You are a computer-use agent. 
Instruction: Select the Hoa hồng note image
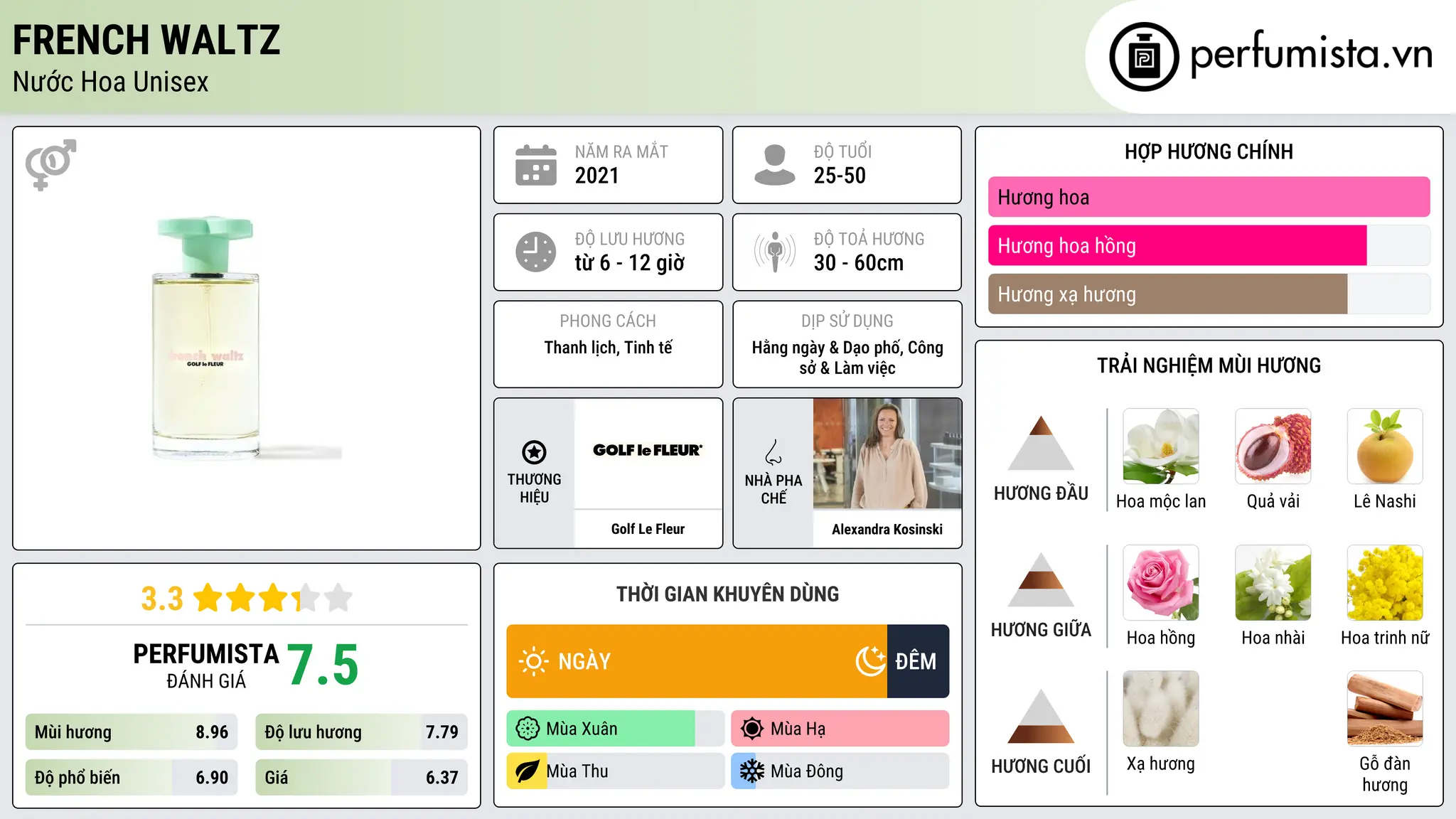click(1161, 583)
